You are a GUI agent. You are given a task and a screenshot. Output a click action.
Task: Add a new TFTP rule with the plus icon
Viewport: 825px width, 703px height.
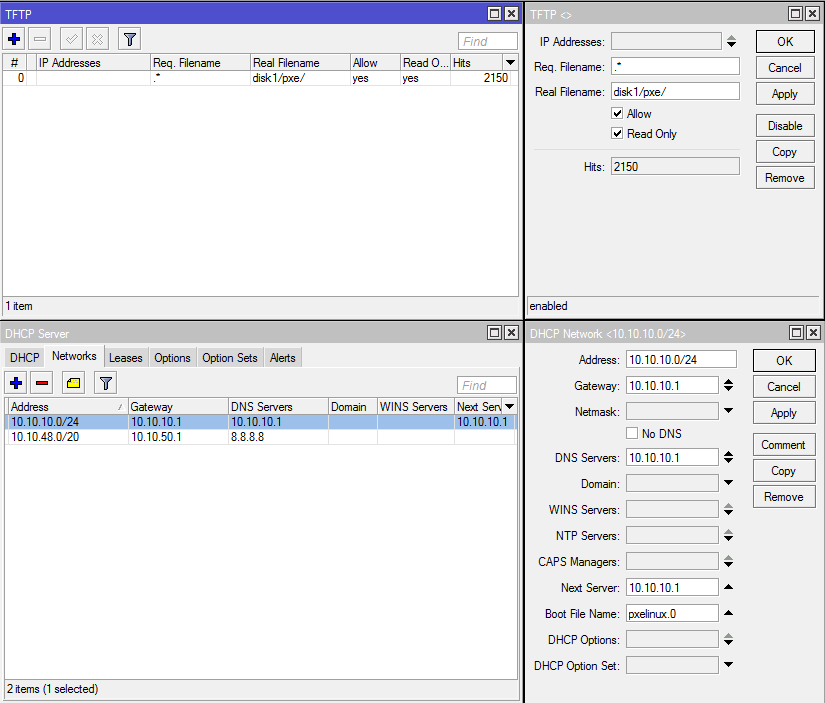pos(14,39)
